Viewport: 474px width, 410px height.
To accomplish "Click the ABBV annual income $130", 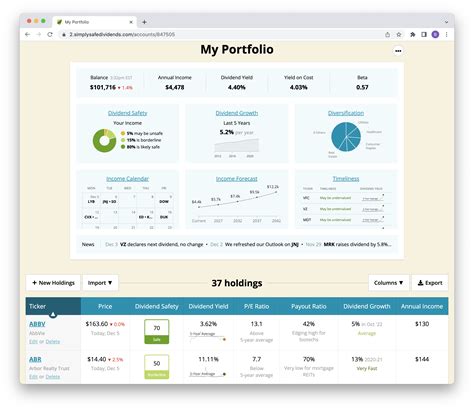I will coord(422,324).
